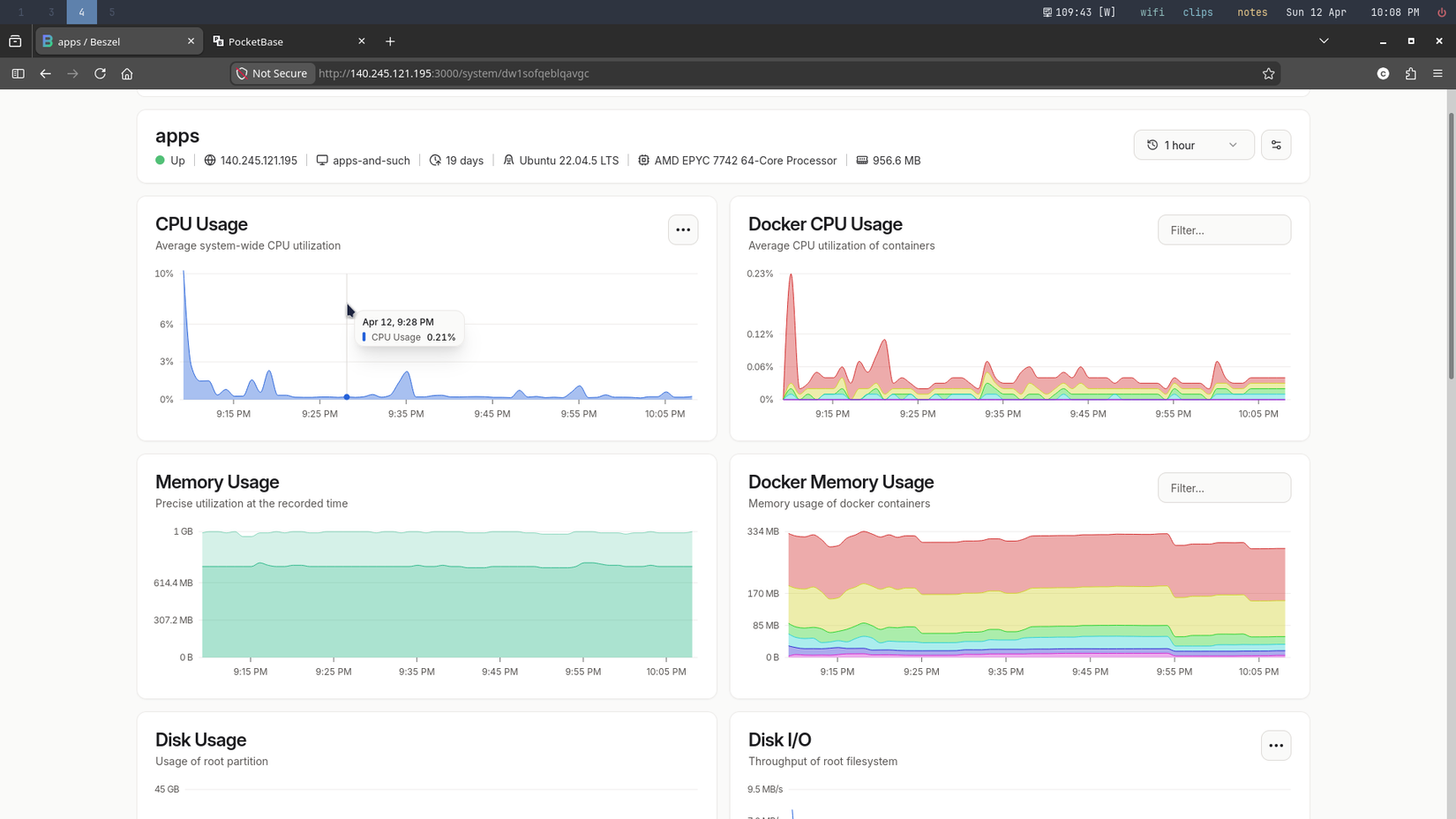
Task: Open the tab overview icon left of tabs
Action: pyautogui.click(x=15, y=41)
